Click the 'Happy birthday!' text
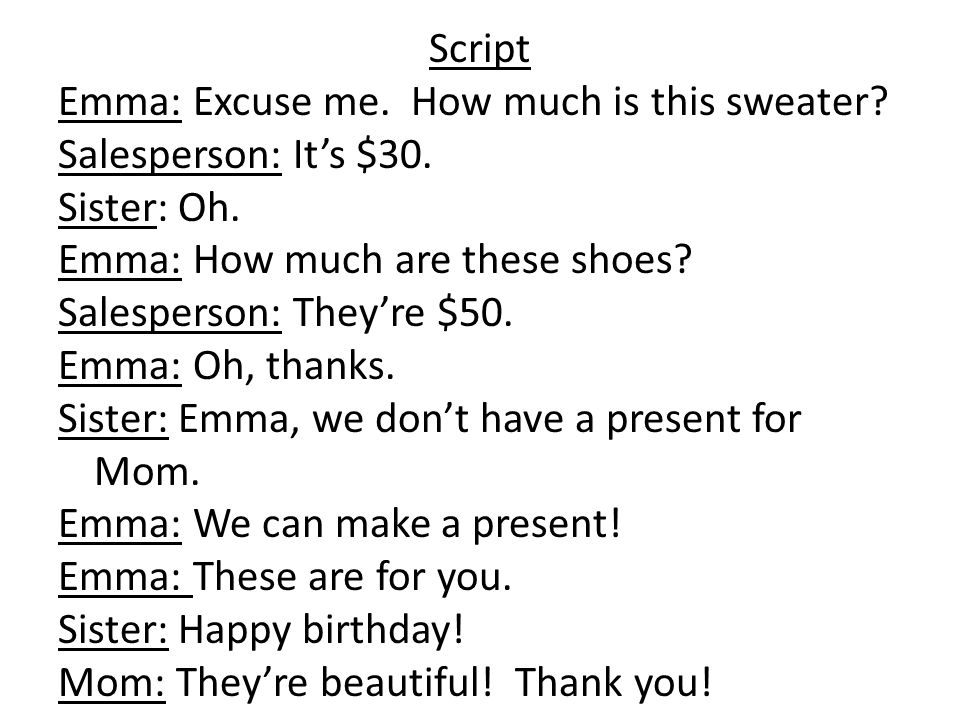 321,630
